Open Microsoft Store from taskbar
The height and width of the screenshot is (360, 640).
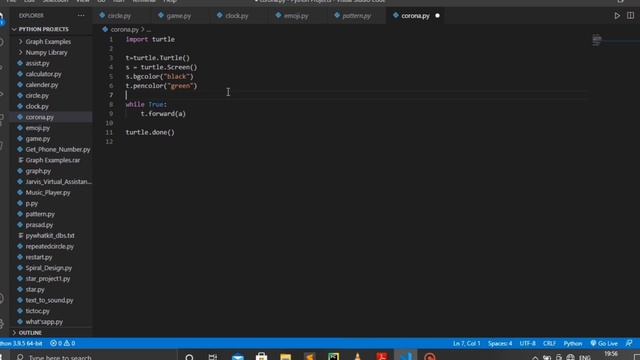point(261,357)
